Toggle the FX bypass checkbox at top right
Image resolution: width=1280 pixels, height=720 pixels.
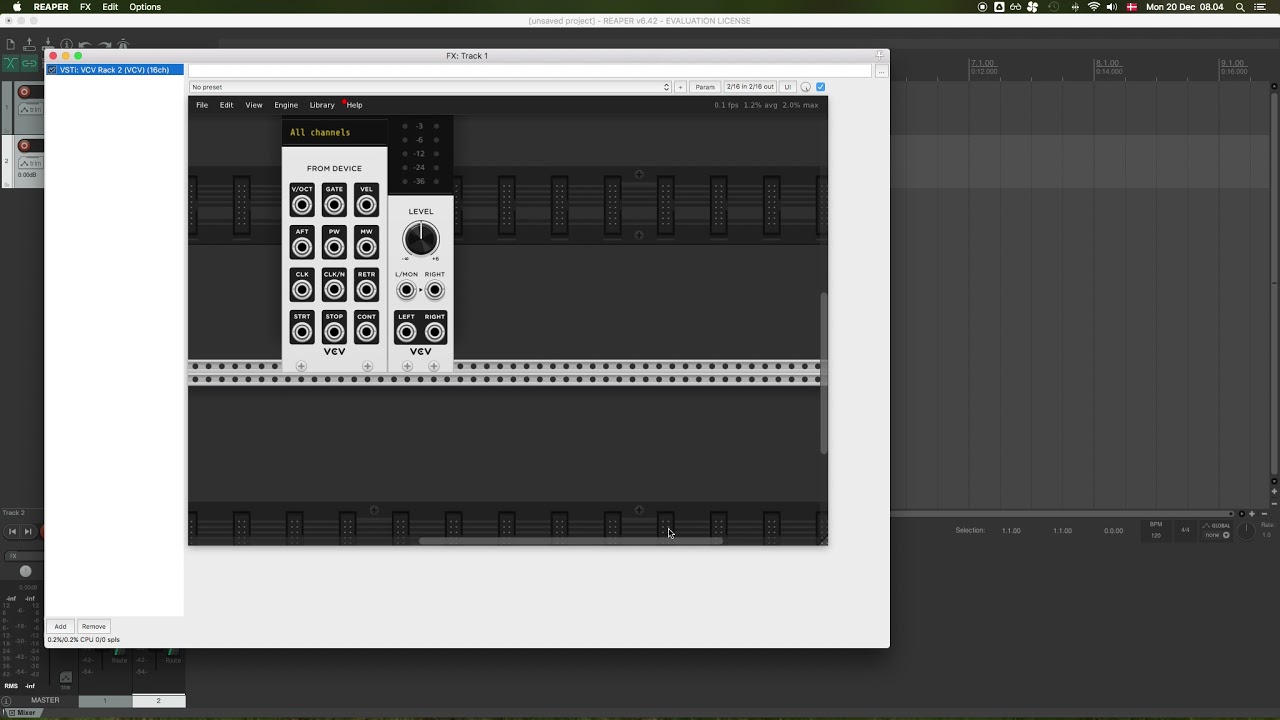point(821,87)
